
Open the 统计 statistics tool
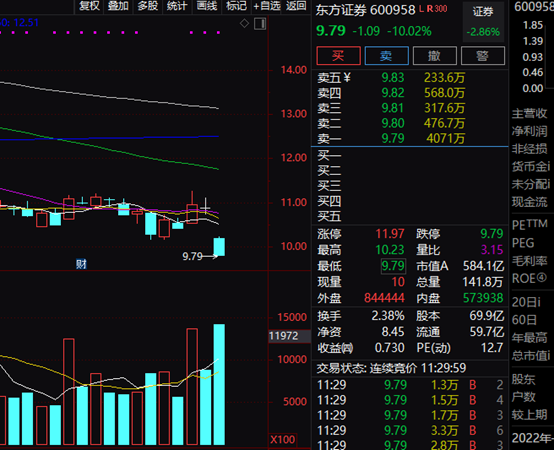(x=177, y=6)
